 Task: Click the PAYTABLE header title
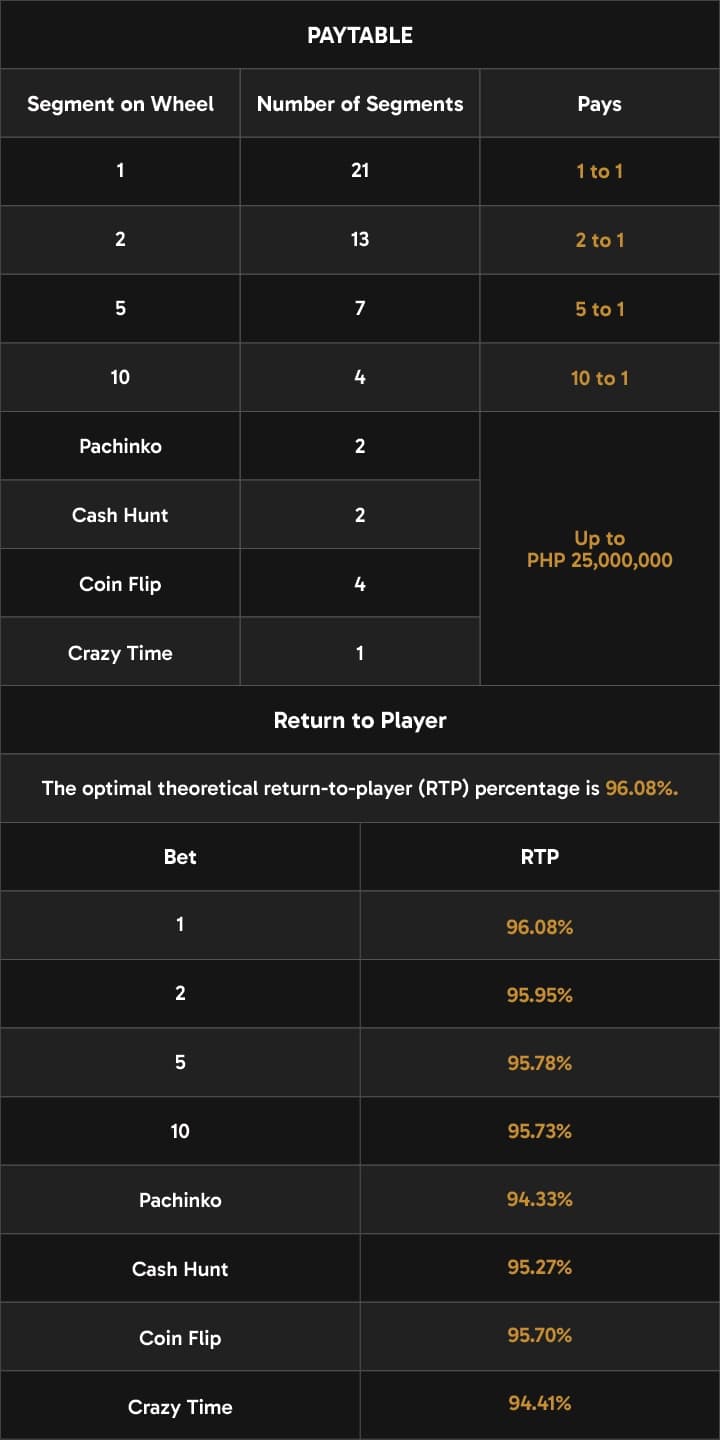(360, 35)
